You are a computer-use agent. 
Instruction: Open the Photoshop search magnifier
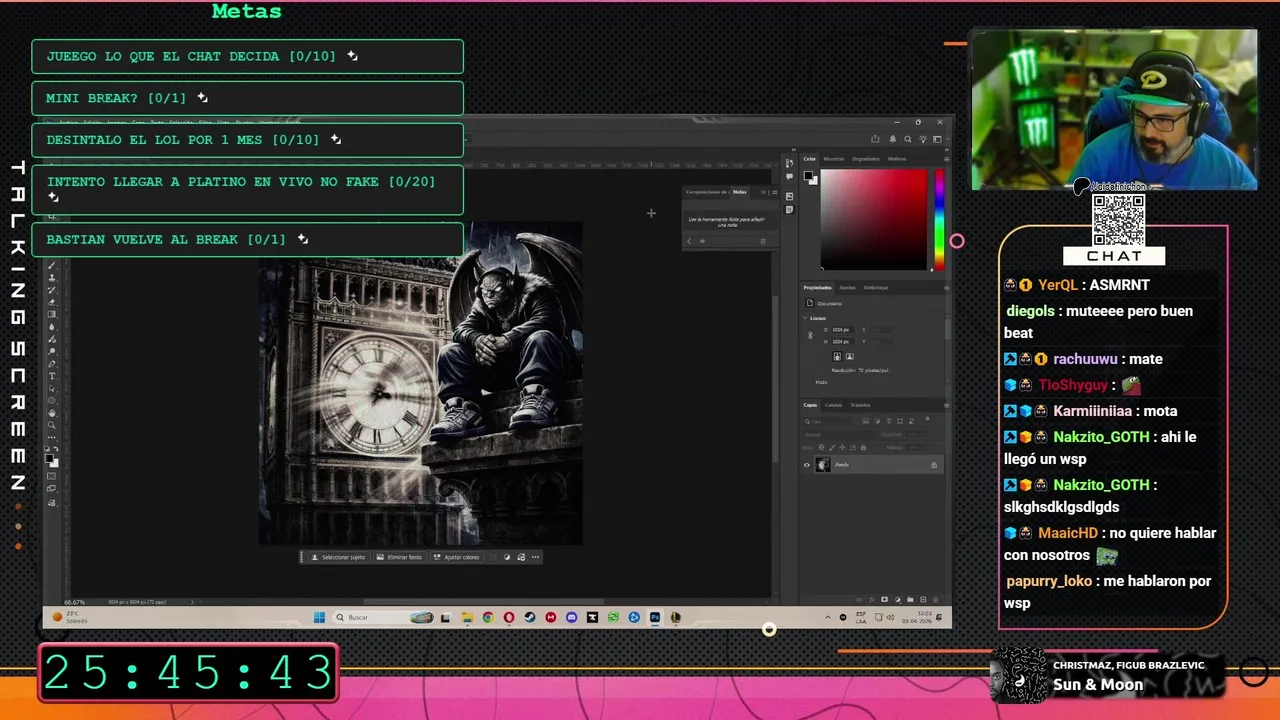(908, 139)
